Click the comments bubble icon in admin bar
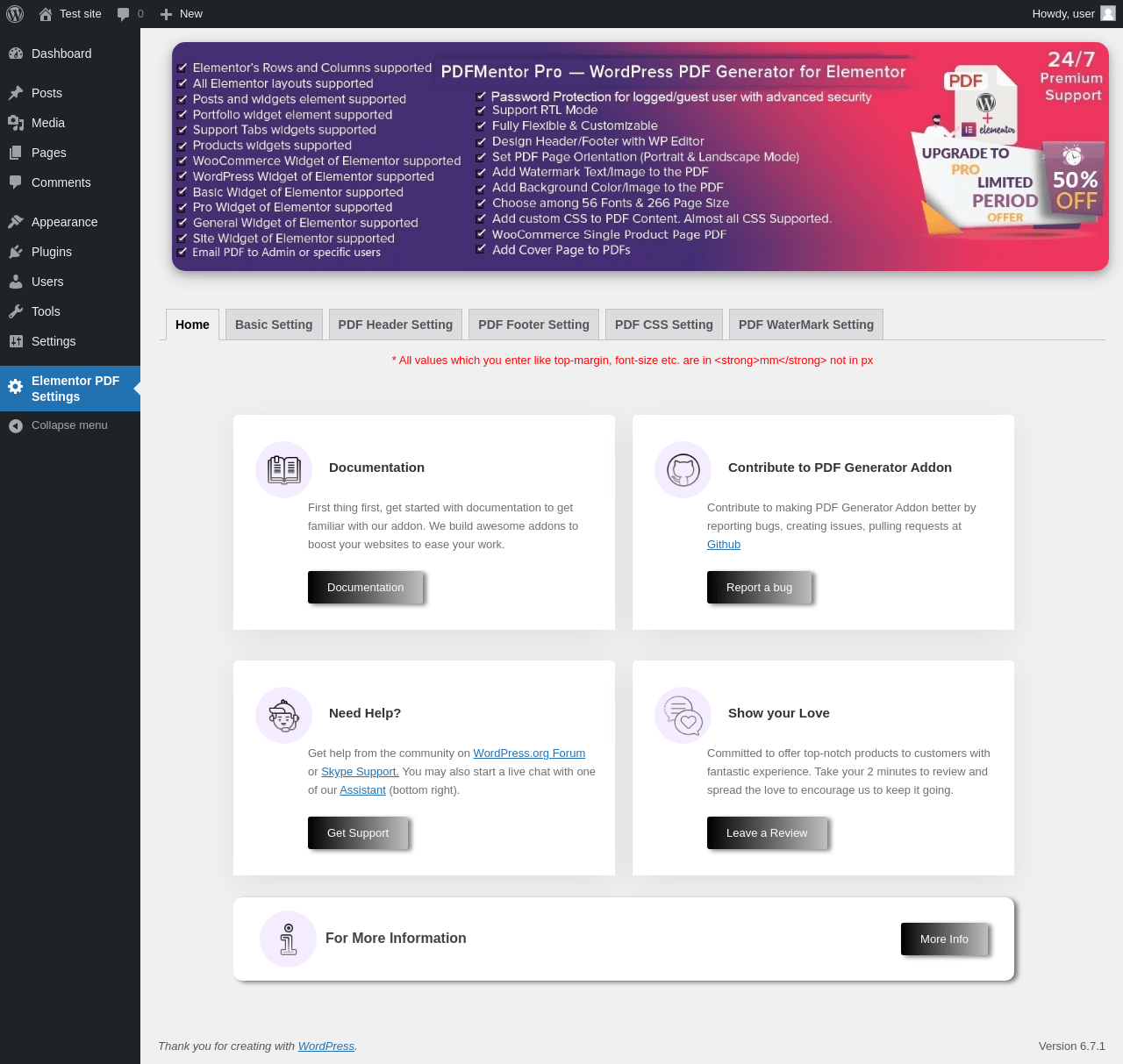The height and width of the screenshot is (1064, 1123). coord(124,14)
